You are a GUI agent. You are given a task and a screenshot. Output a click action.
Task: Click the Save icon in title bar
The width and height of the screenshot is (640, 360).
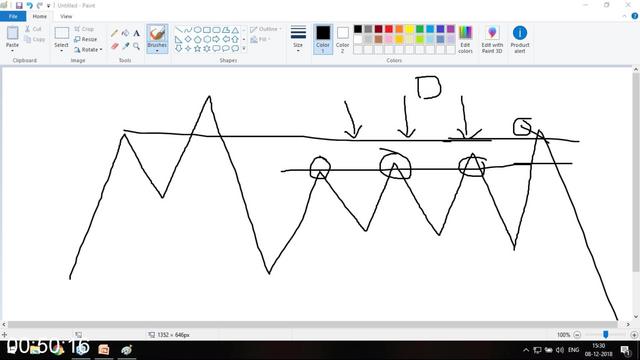19,6
